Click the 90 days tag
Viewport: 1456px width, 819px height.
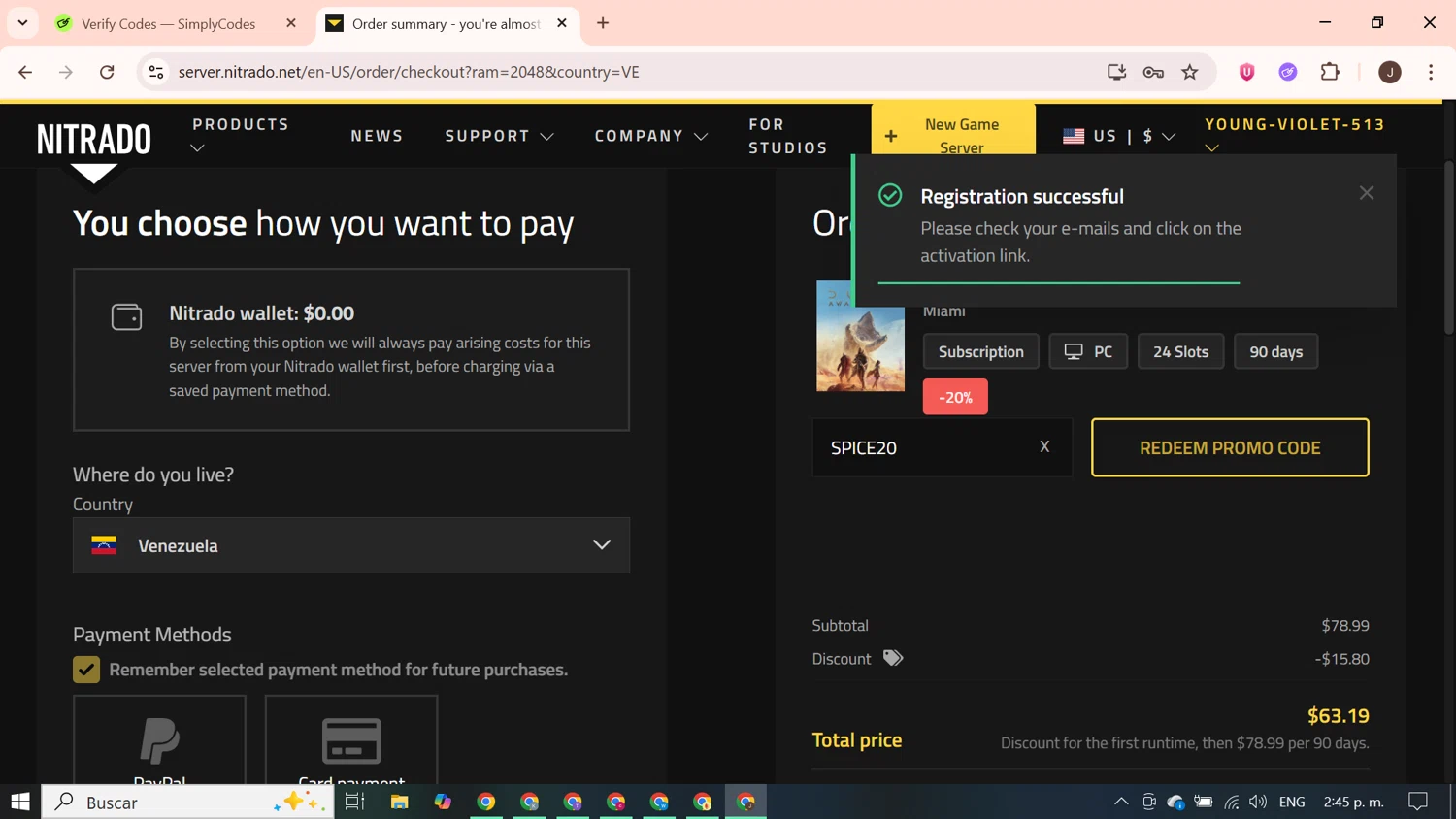[1276, 351]
